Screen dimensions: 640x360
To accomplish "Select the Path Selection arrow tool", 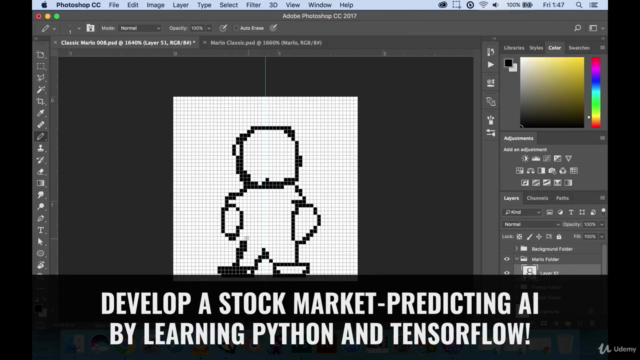I will pyautogui.click(x=40, y=242).
